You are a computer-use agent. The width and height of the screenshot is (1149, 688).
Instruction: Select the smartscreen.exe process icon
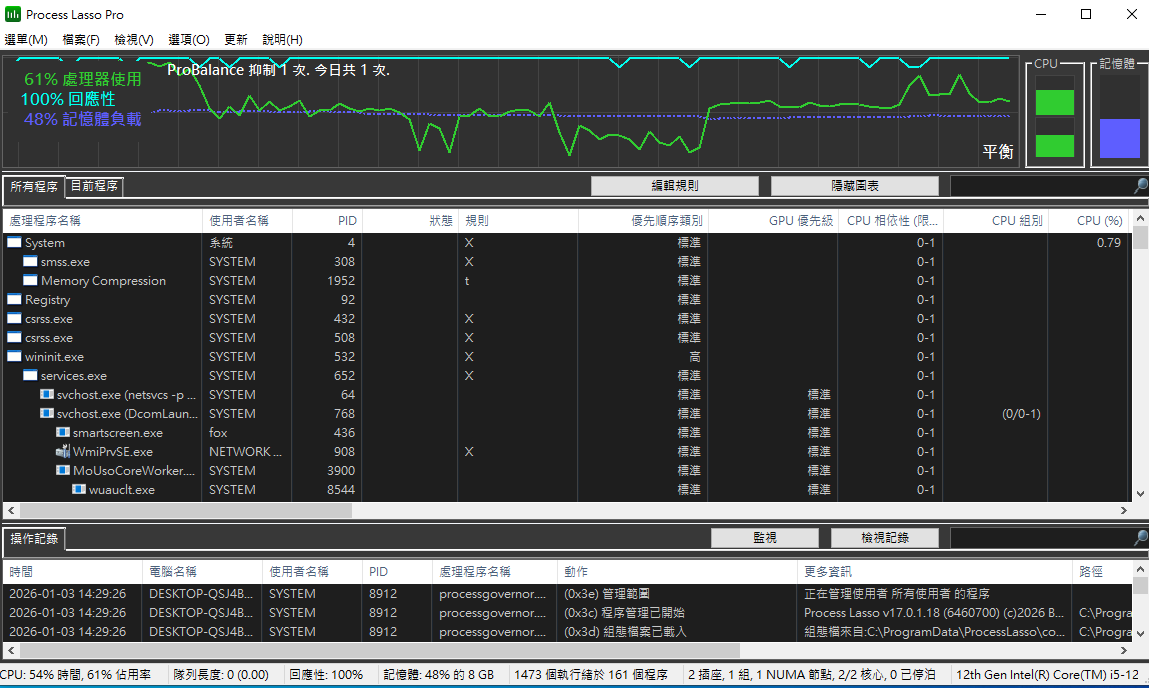coord(62,432)
